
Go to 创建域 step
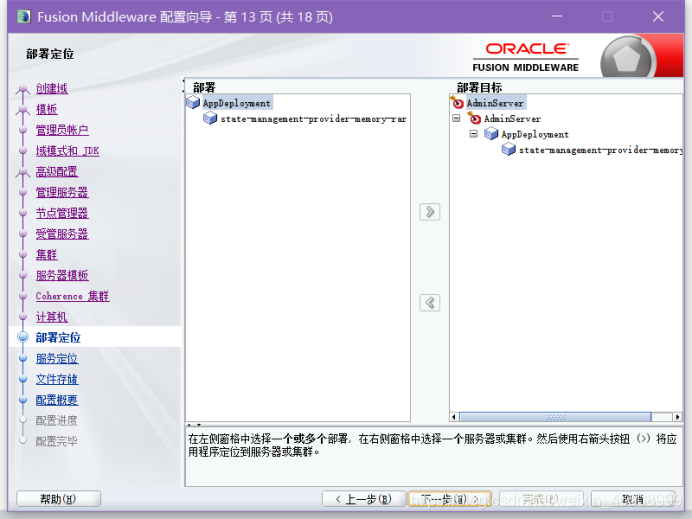pos(52,88)
